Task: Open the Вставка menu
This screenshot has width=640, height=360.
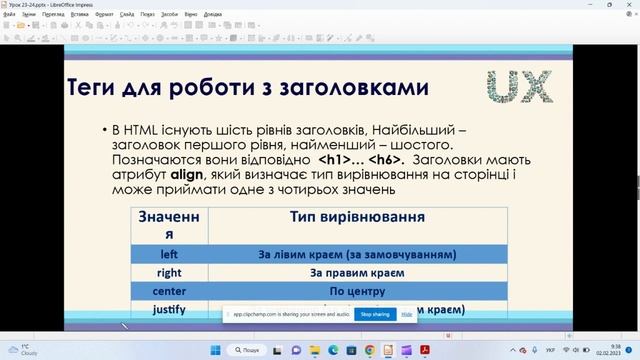Action: [80, 14]
